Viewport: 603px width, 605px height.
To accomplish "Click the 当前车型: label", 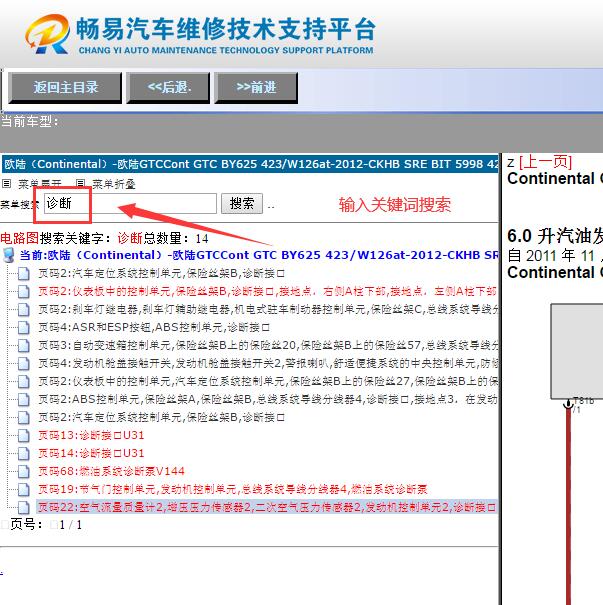I will [29, 122].
